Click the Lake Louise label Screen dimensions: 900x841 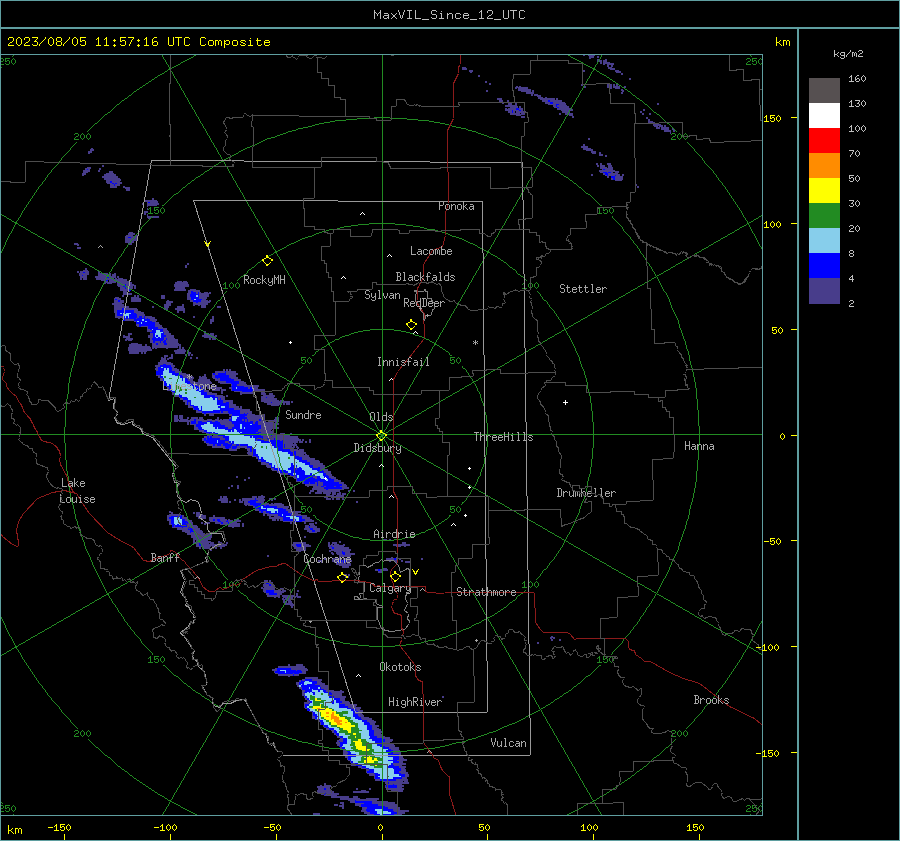[x=77, y=491]
